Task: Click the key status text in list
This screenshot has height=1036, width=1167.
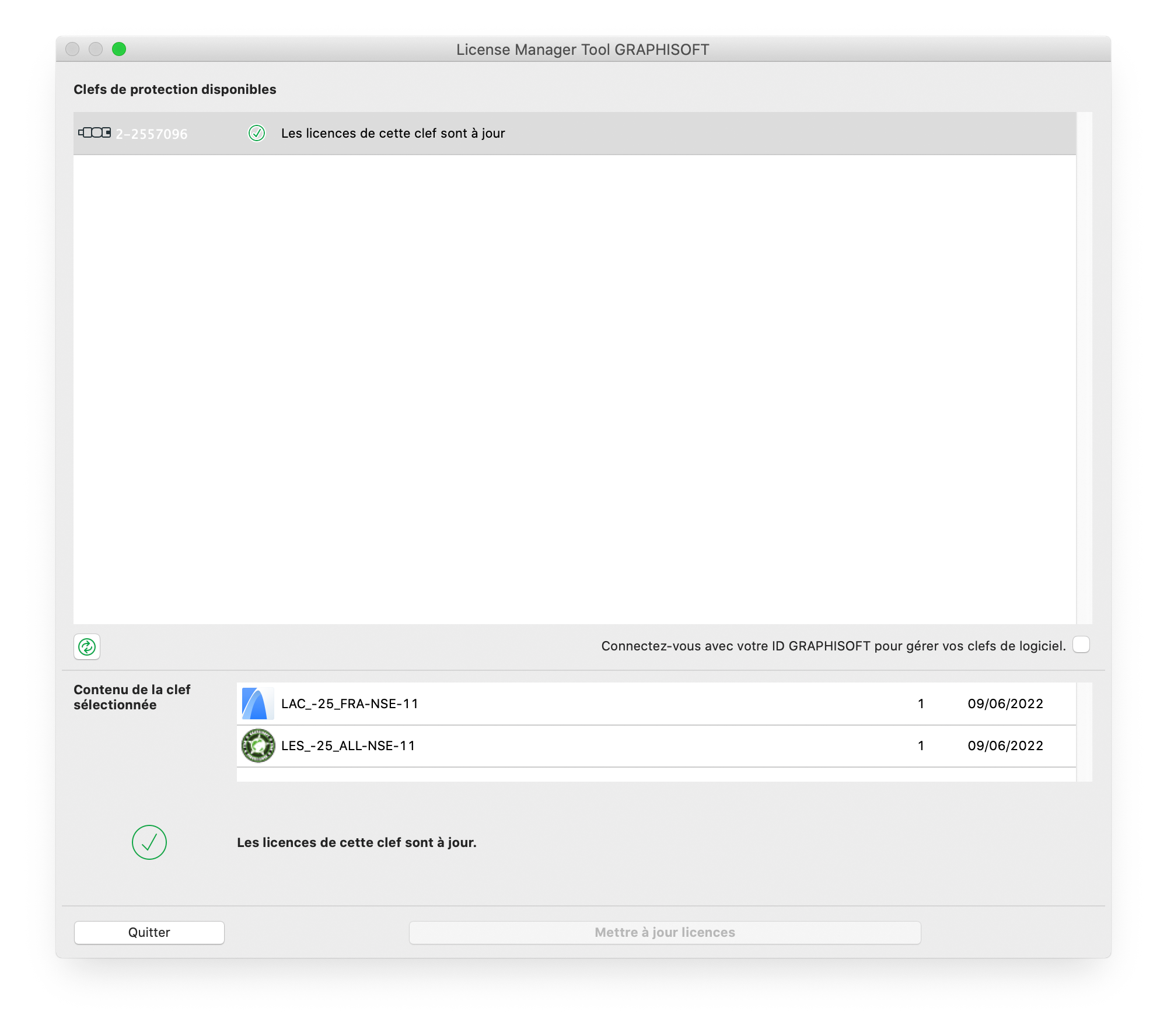Action: pyautogui.click(x=393, y=133)
